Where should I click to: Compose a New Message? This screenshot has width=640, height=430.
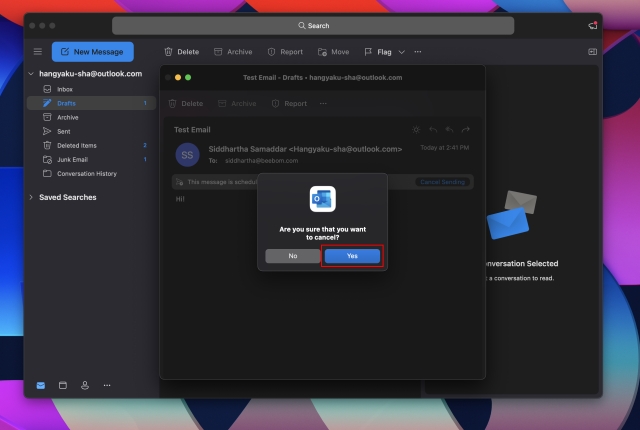(x=93, y=52)
